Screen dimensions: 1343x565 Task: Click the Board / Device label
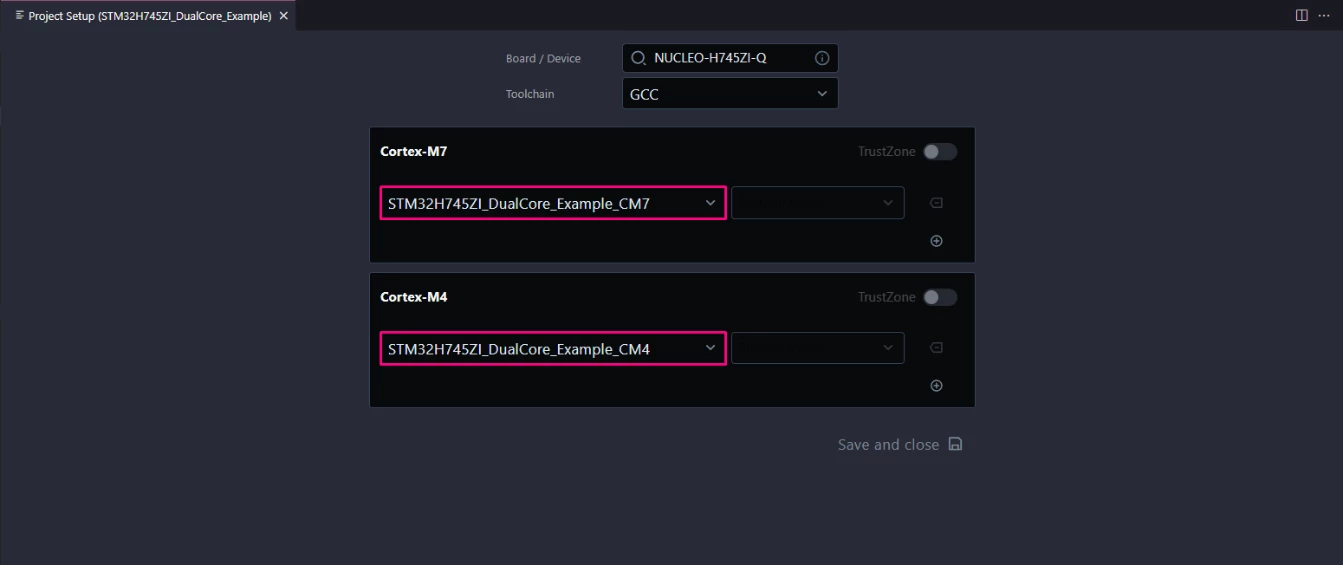pyautogui.click(x=543, y=59)
